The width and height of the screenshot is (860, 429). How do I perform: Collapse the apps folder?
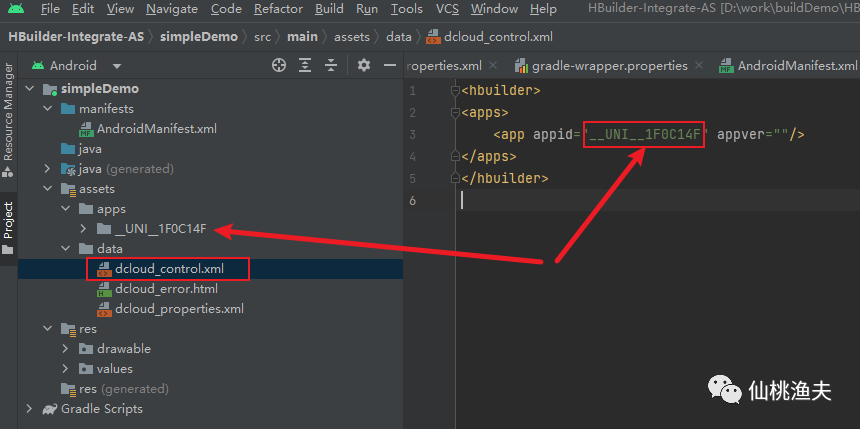point(65,209)
